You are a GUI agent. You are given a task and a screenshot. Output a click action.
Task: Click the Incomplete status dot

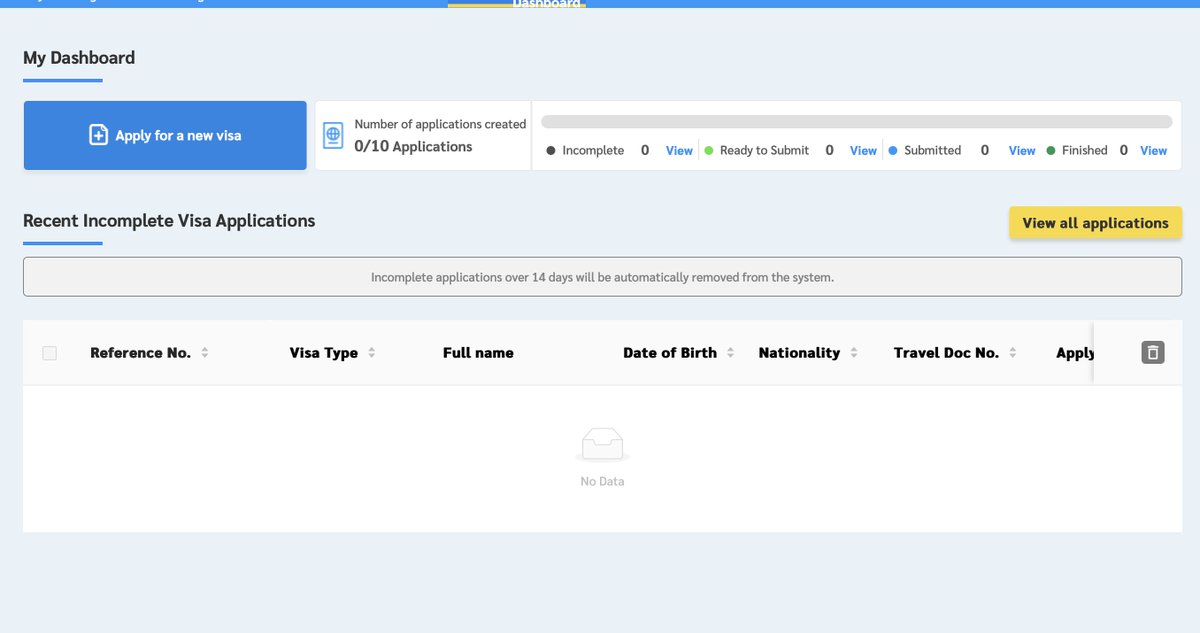(551, 151)
